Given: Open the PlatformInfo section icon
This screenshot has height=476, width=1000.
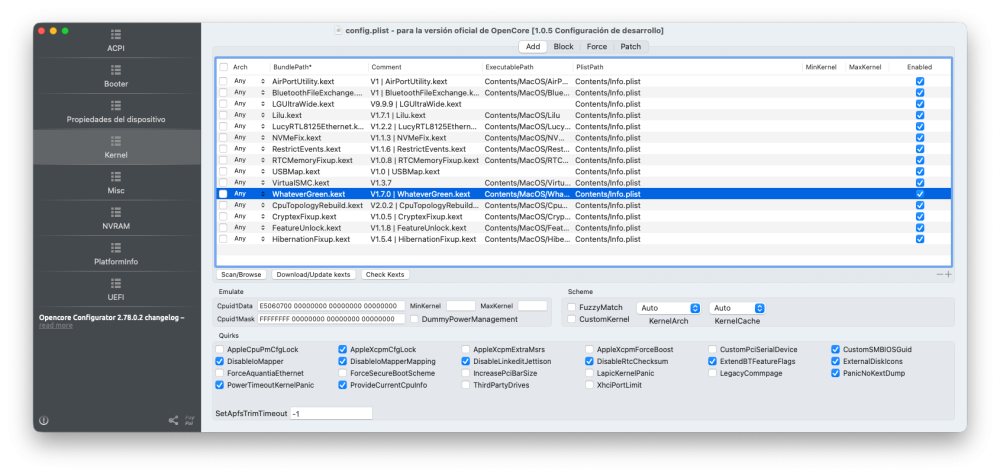Looking at the screenshot, I should tap(115, 248).
